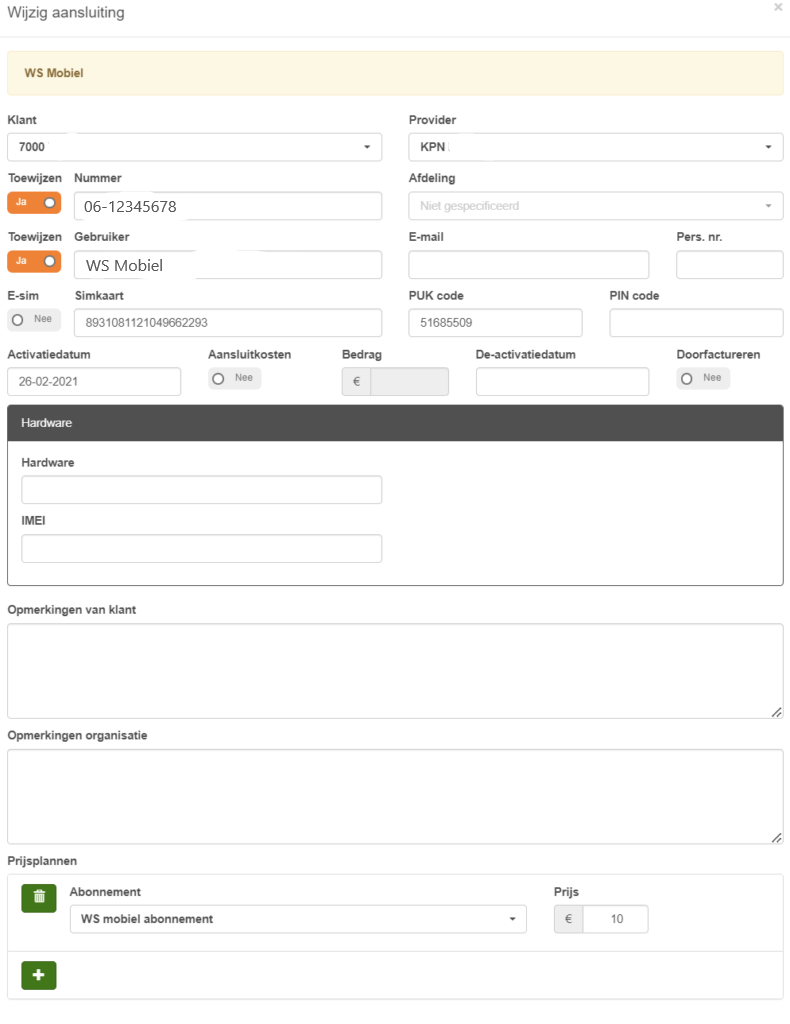This screenshot has height=1024, width=790.
Task: Click the Simkaart number field
Action: pyautogui.click(x=228, y=323)
